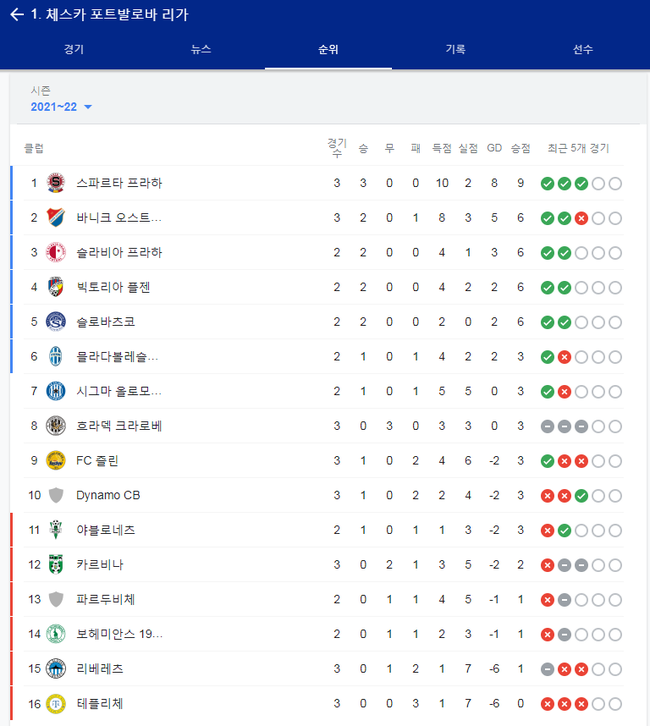Screen dimensions: 650x726
Task: Click 바니크 오스트라바 red loss indicator
Action: (x=581, y=219)
